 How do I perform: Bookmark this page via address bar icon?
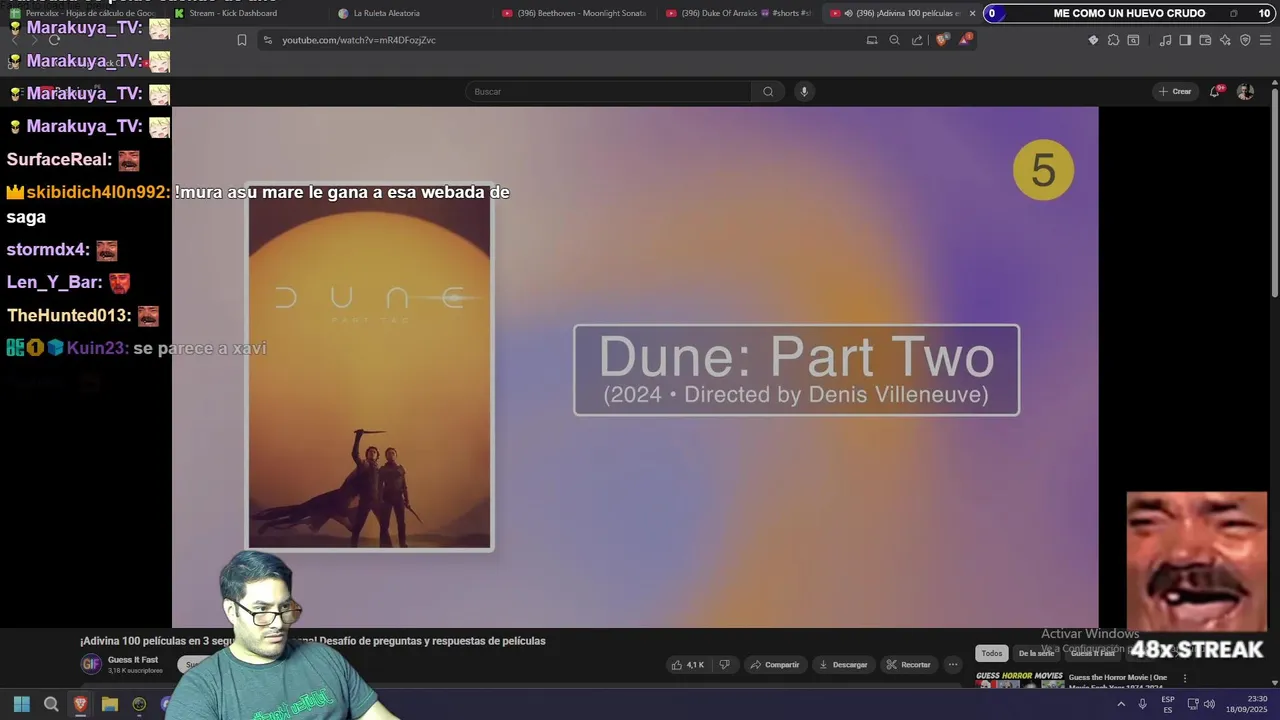pos(241,40)
